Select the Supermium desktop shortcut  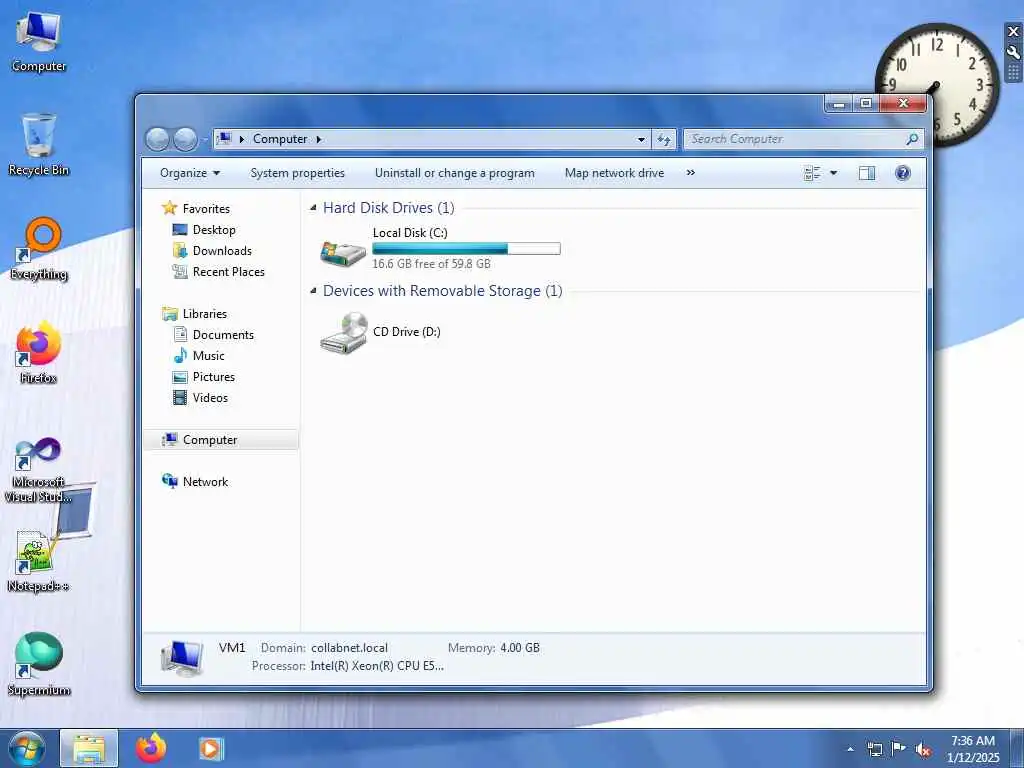39,665
